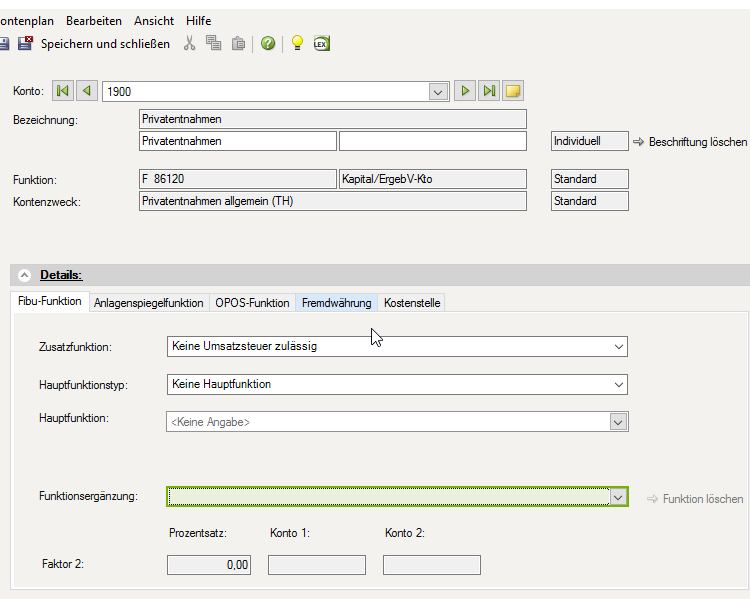Click the empty second Bezeichnung field
Image resolution: width=750 pixels, height=599 pixels.
point(433,141)
